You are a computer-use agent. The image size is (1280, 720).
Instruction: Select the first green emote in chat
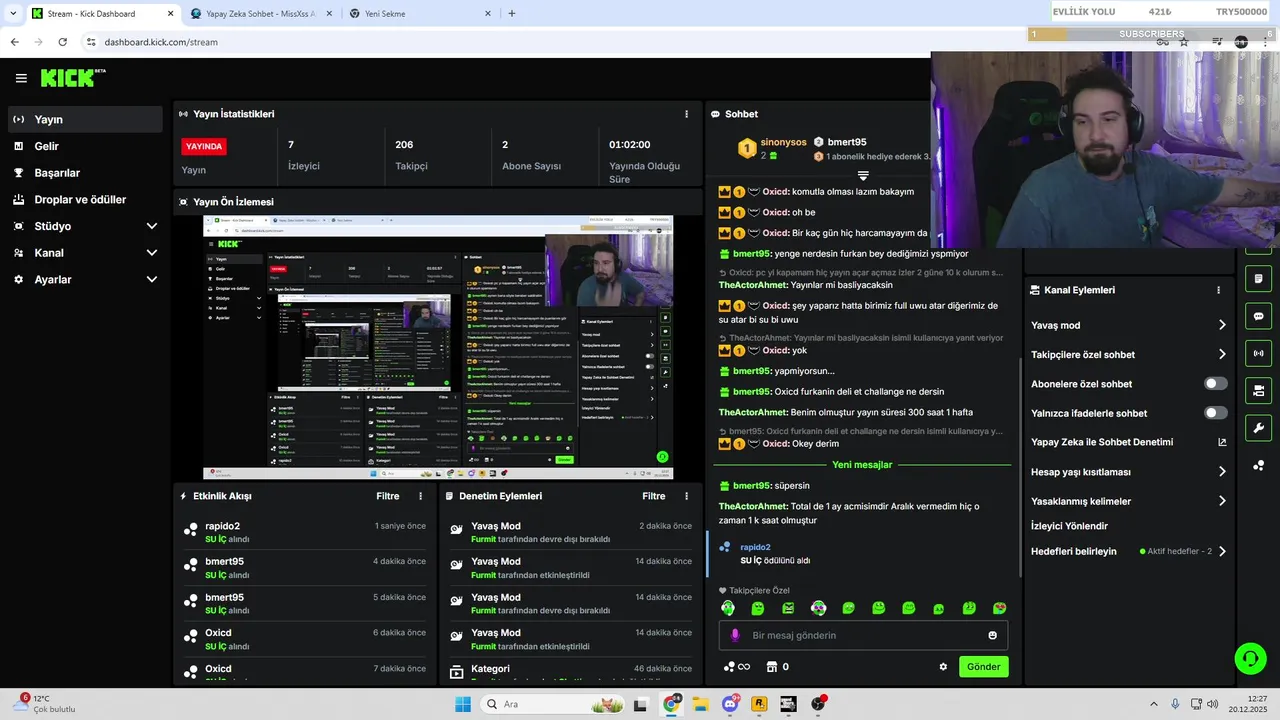[x=728, y=608]
